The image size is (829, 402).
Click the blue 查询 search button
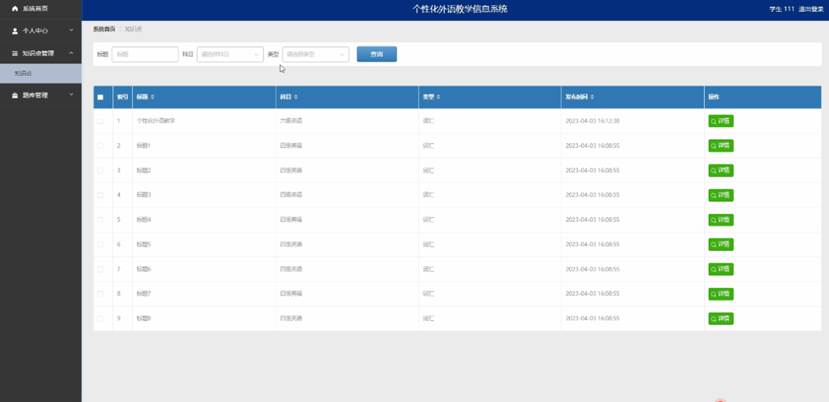(376, 54)
